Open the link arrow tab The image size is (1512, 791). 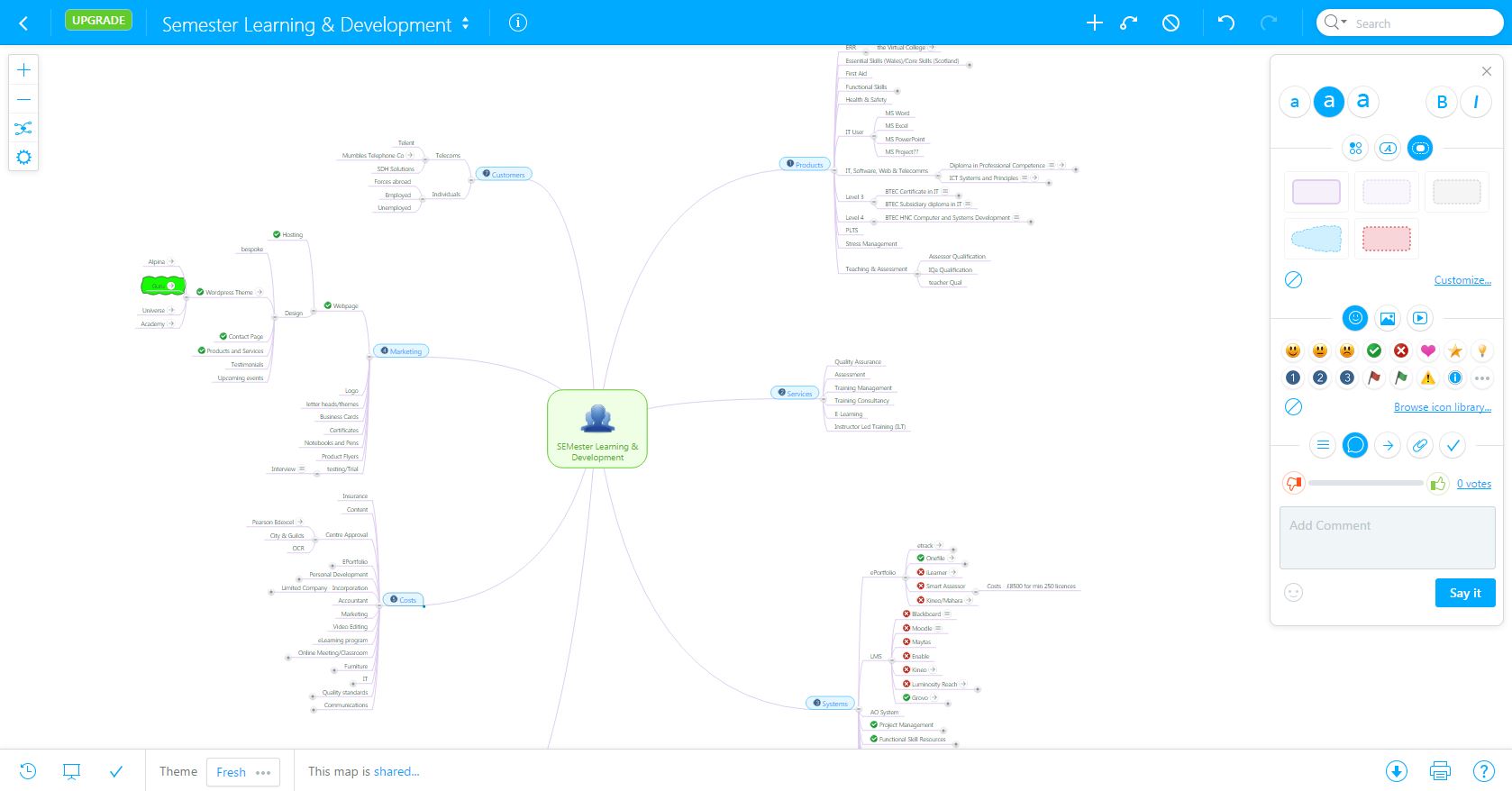click(1388, 445)
